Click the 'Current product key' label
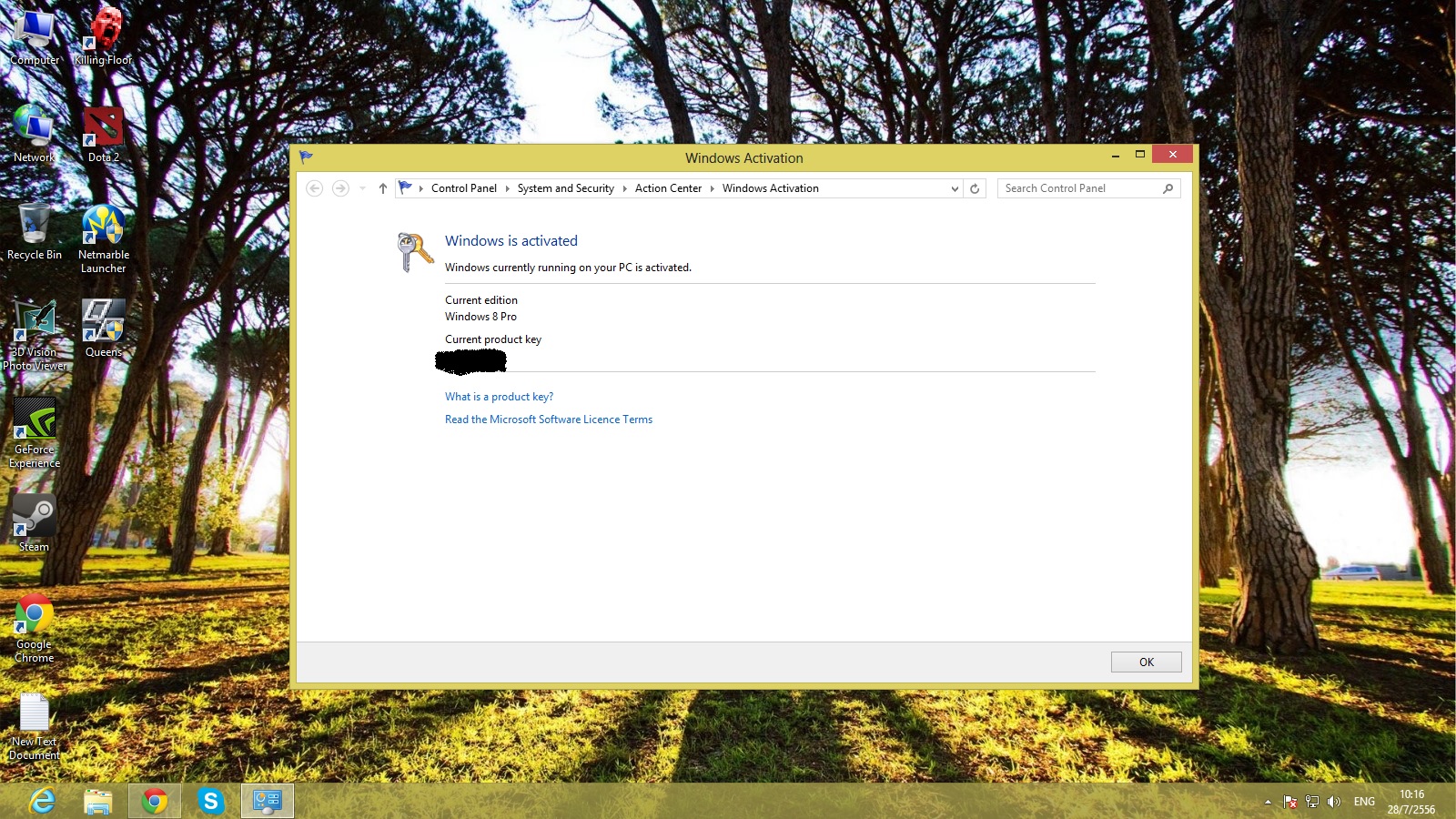1456x819 pixels. click(493, 339)
